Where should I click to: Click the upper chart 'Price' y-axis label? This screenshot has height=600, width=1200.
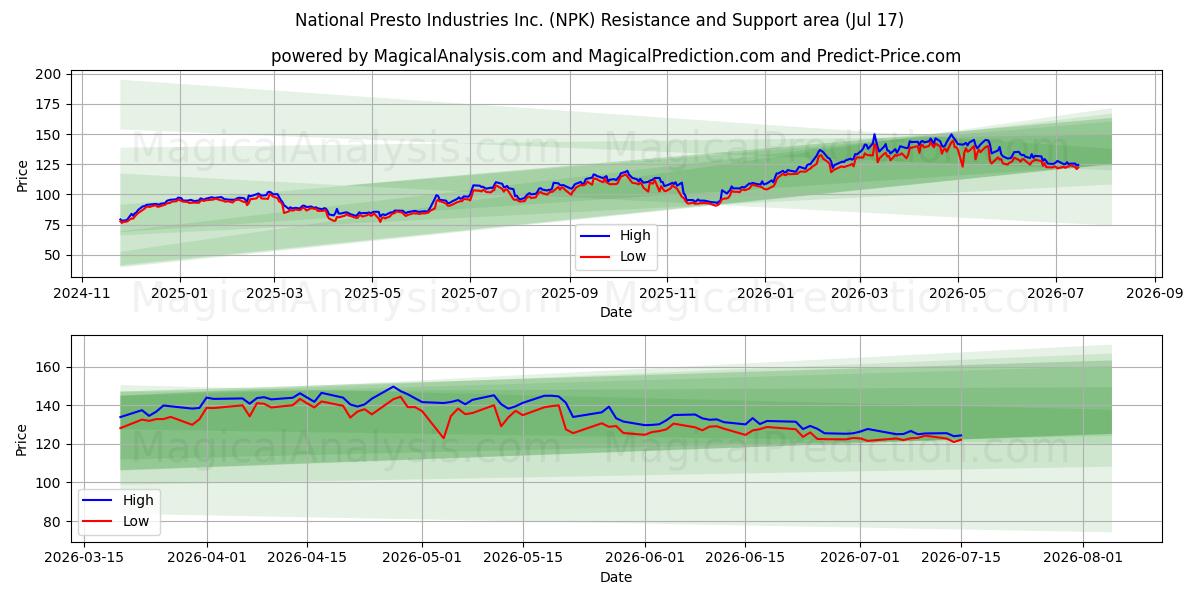pos(22,175)
